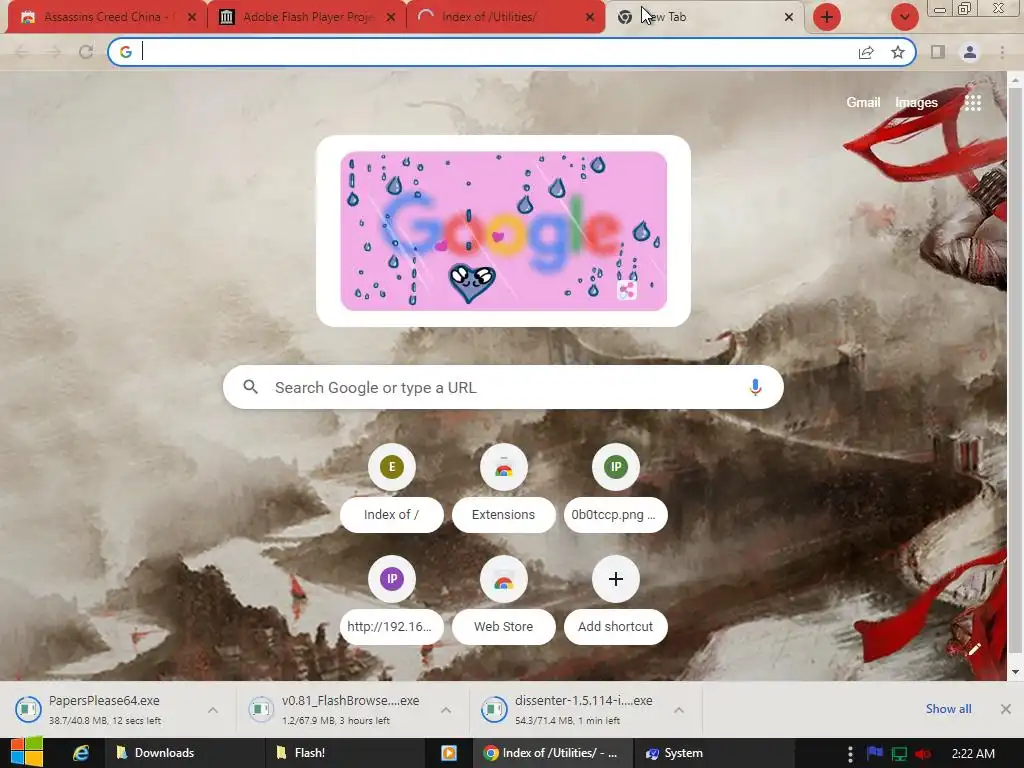The width and height of the screenshot is (1024, 768).
Task: Click the Search Google or type a URL box
Action: point(503,387)
